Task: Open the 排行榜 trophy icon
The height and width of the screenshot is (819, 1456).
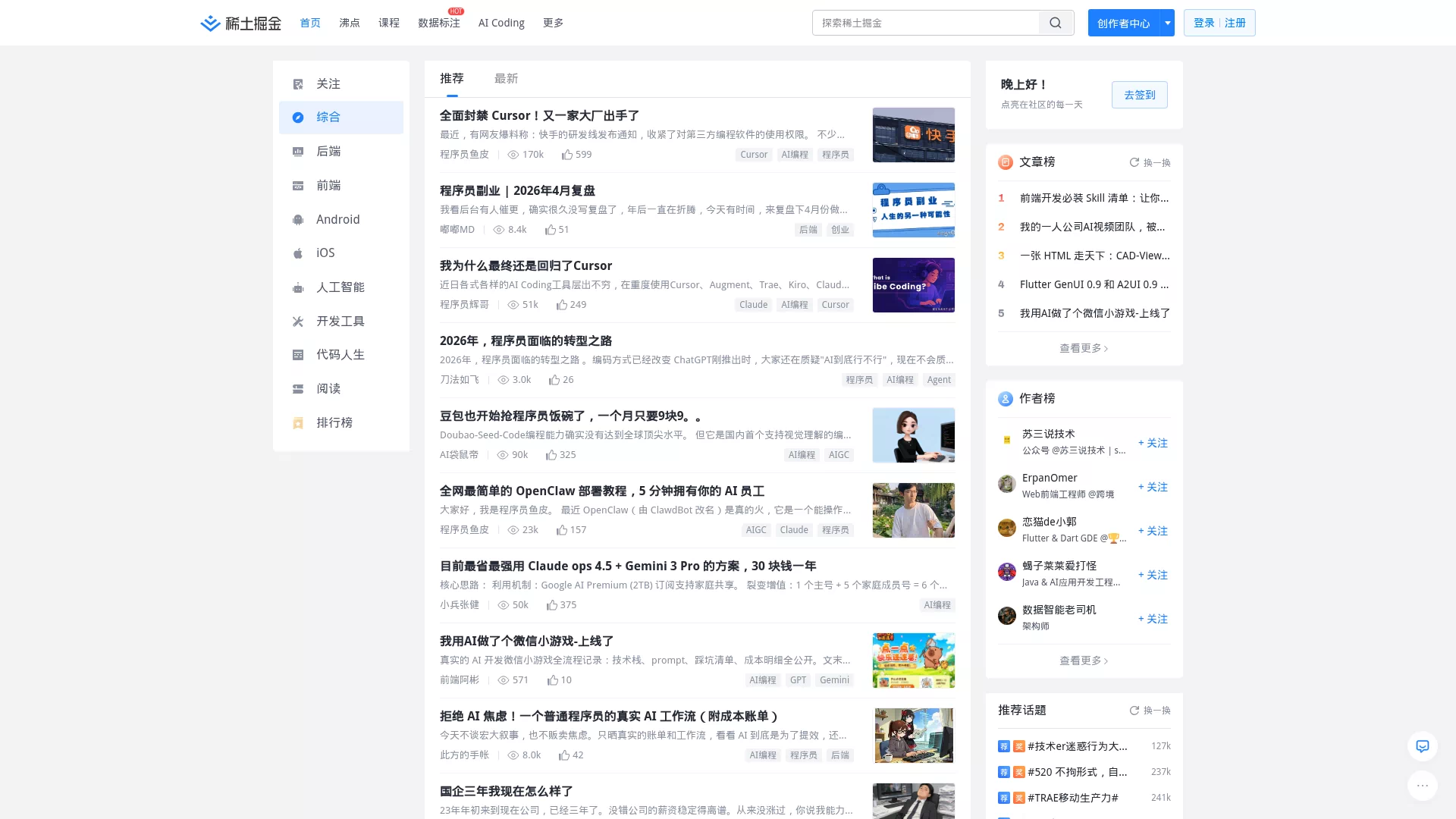Action: 298,423
